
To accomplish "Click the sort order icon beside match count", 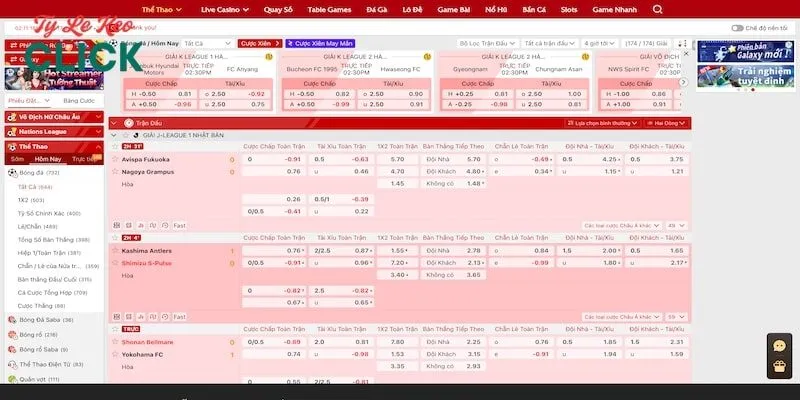I will 681,44.
